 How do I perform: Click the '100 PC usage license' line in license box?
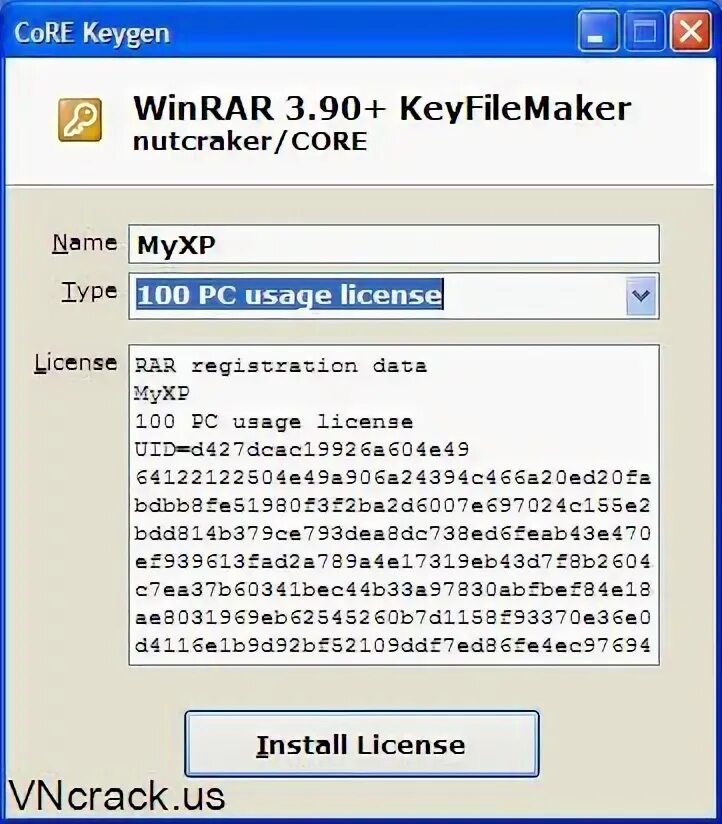(x=274, y=421)
